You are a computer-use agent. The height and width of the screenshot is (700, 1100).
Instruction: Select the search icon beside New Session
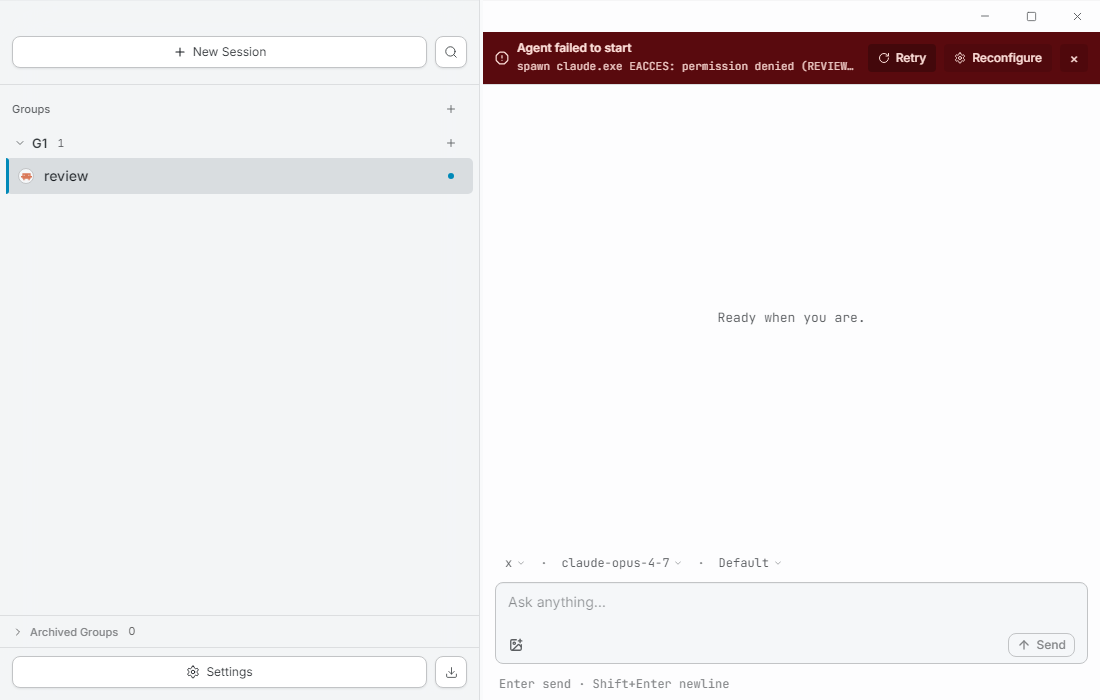click(x=451, y=51)
